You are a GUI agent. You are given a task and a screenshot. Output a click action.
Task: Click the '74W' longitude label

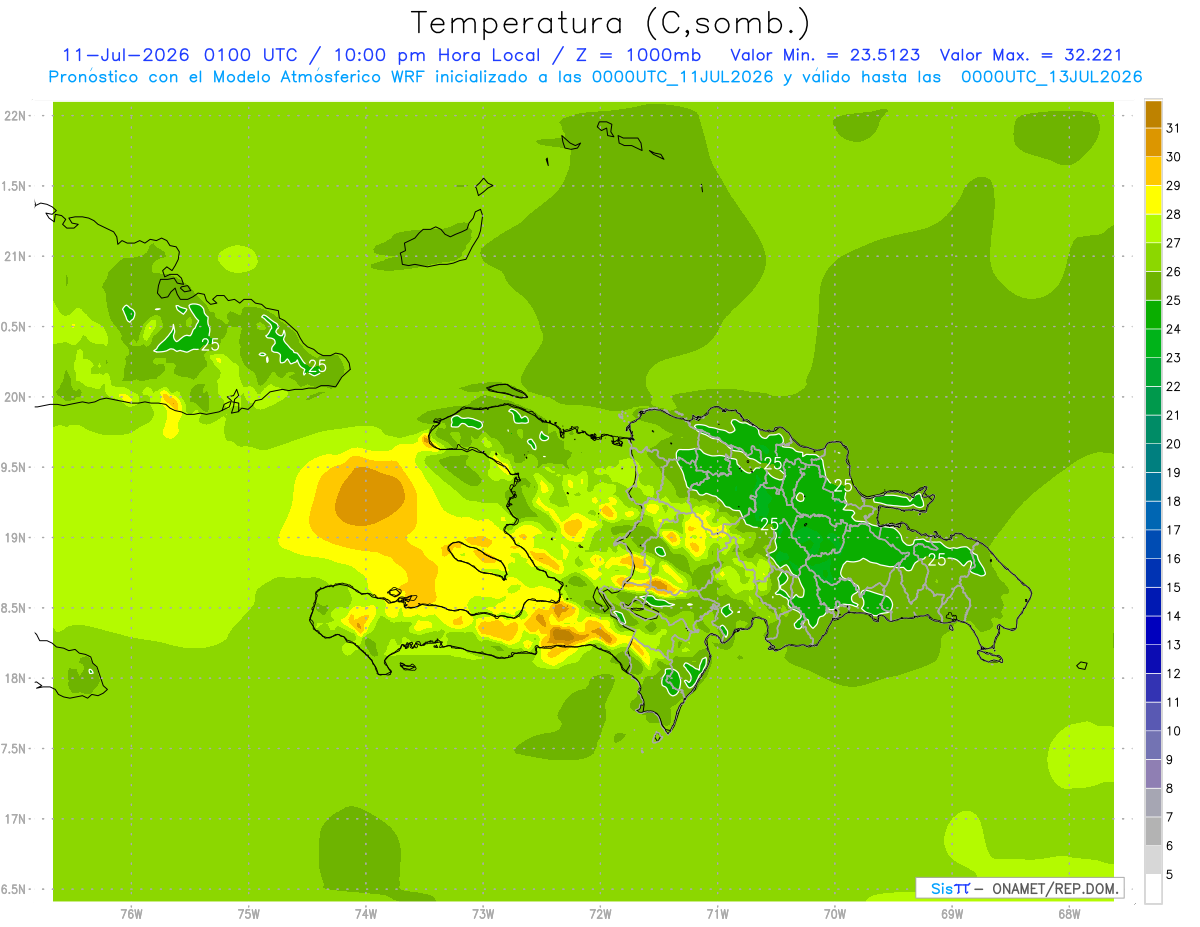tap(366, 914)
